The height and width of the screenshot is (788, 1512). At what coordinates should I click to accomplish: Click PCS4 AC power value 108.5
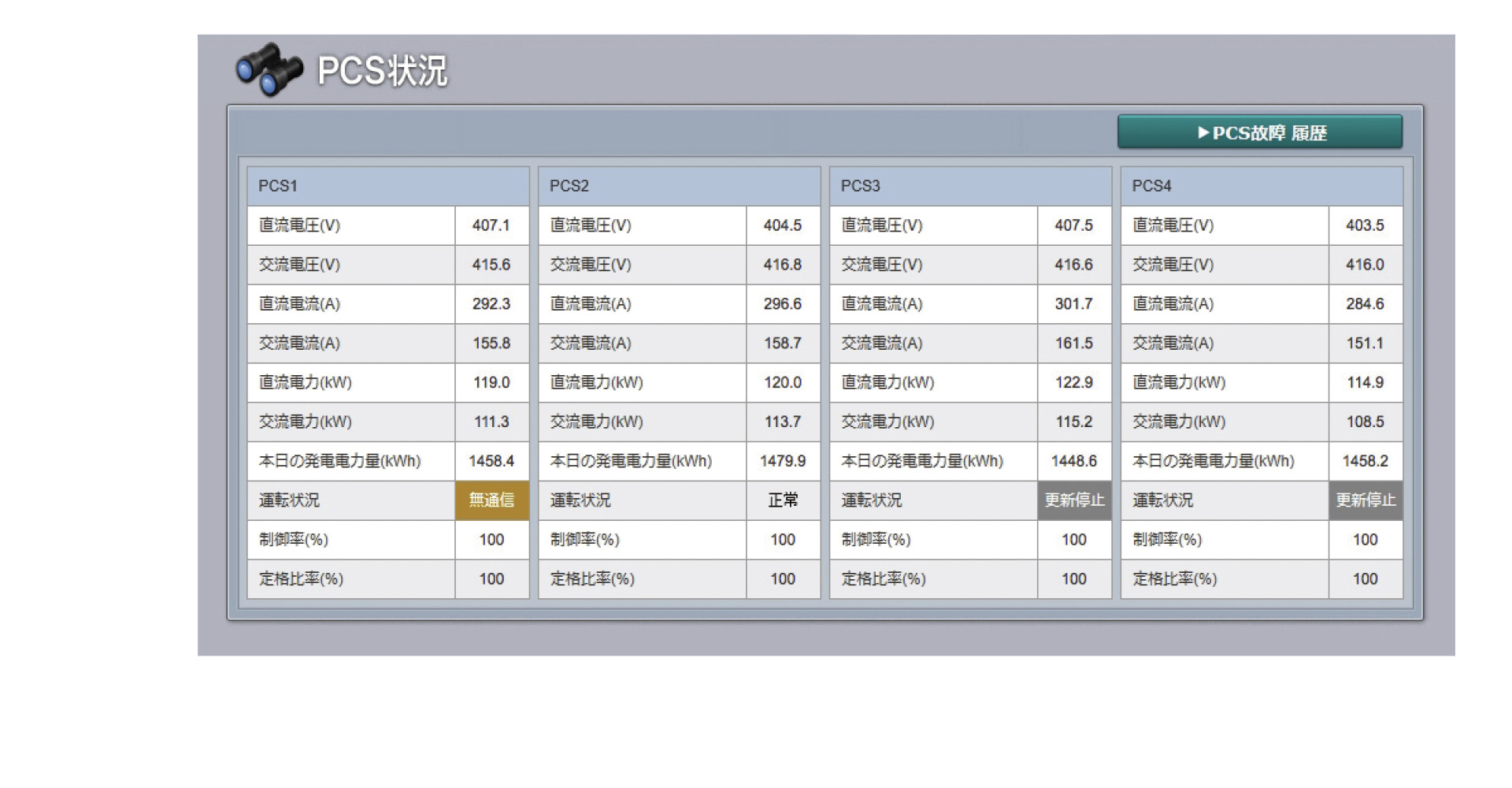coord(1366,422)
